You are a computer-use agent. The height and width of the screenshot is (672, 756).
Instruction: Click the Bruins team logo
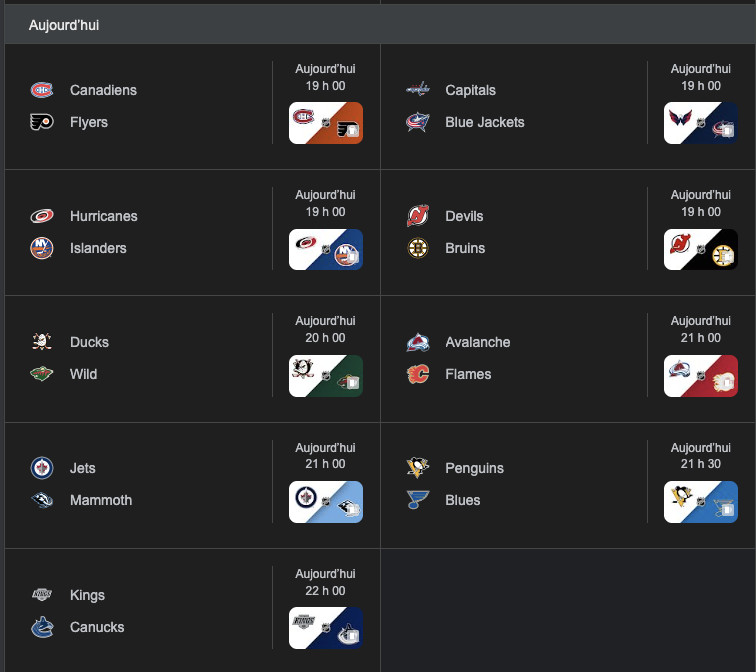417,248
